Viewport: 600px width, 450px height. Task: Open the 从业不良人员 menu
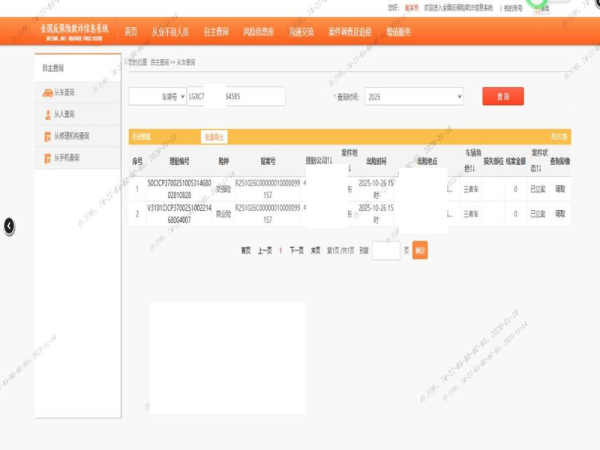pyautogui.click(x=170, y=32)
